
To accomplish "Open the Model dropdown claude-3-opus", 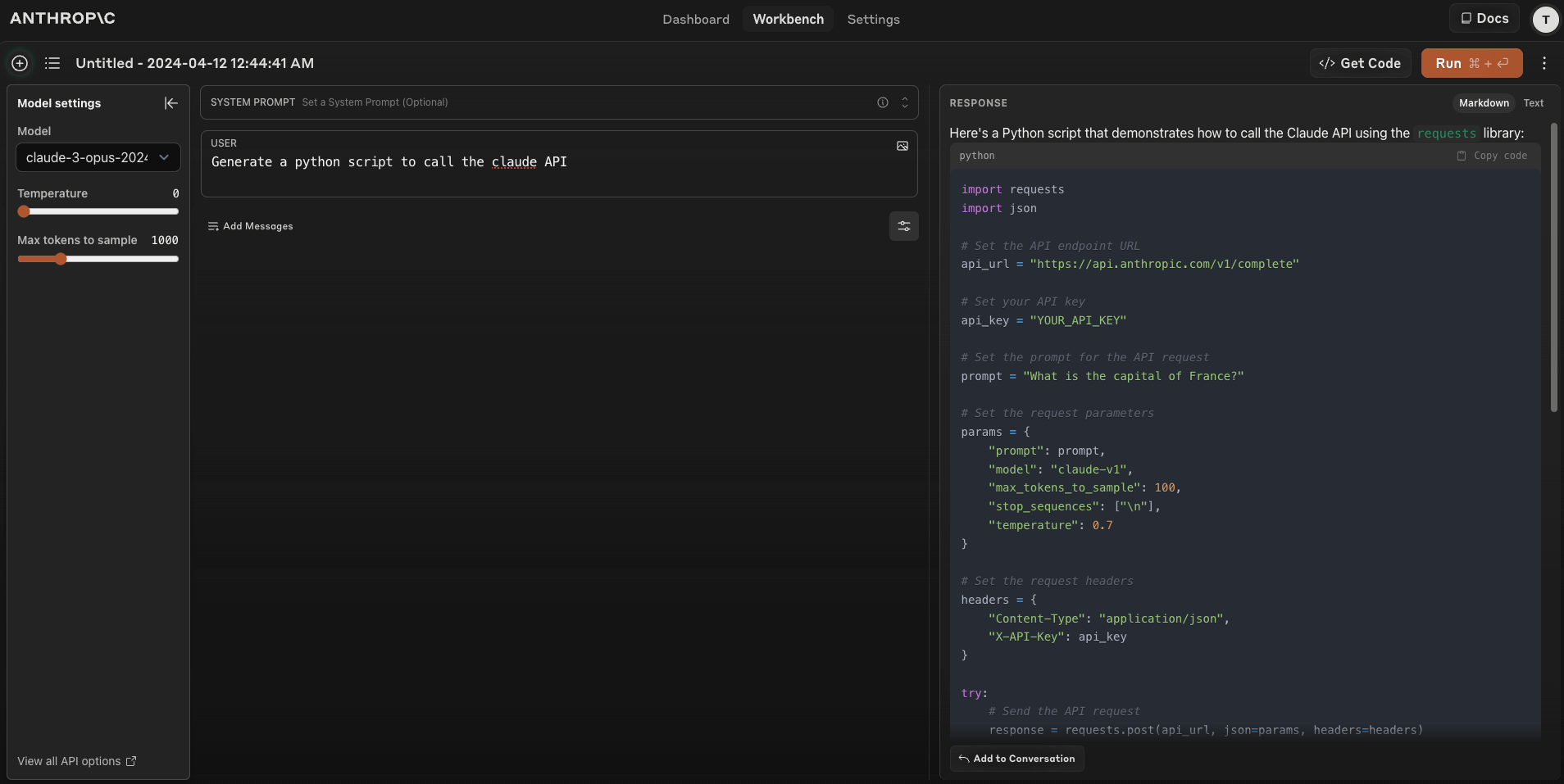I will coord(98,157).
